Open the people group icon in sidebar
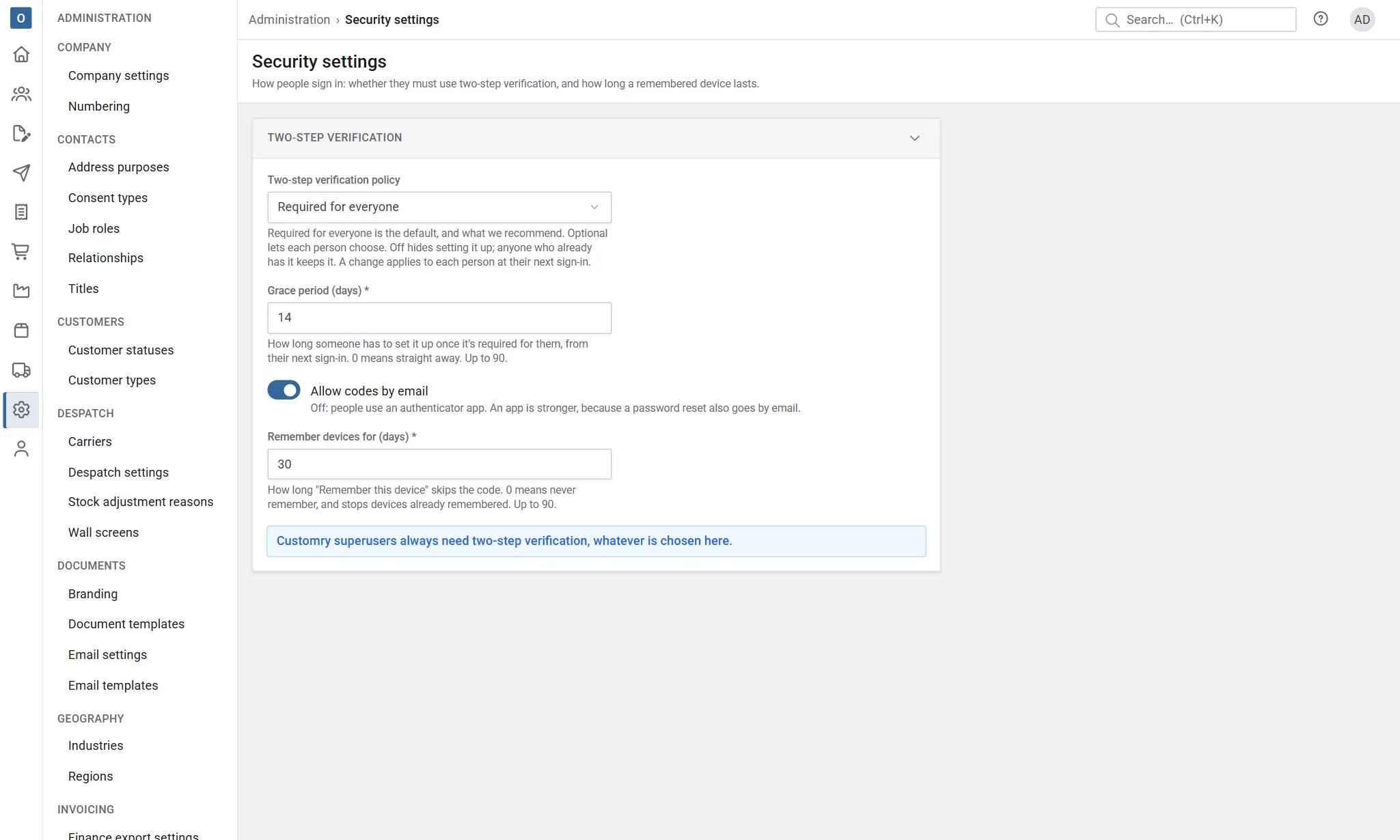 (21, 94)
